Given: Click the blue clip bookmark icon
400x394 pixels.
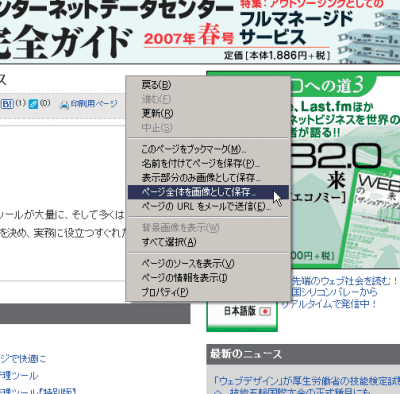Looking at the screenshot, I should pos(33,104).
